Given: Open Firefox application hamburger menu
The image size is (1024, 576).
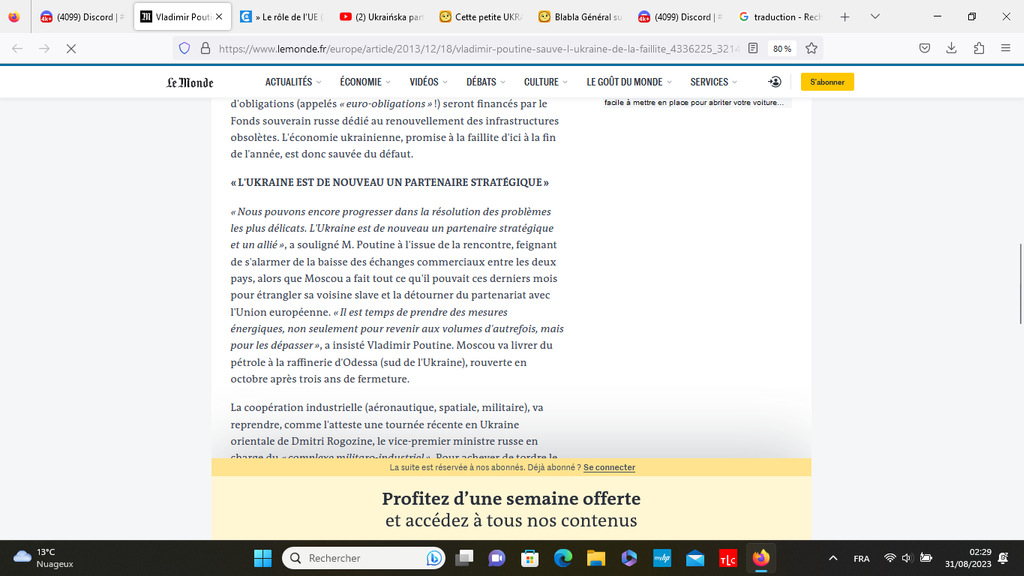Looking at the screenshot, I should (1006, 48).
